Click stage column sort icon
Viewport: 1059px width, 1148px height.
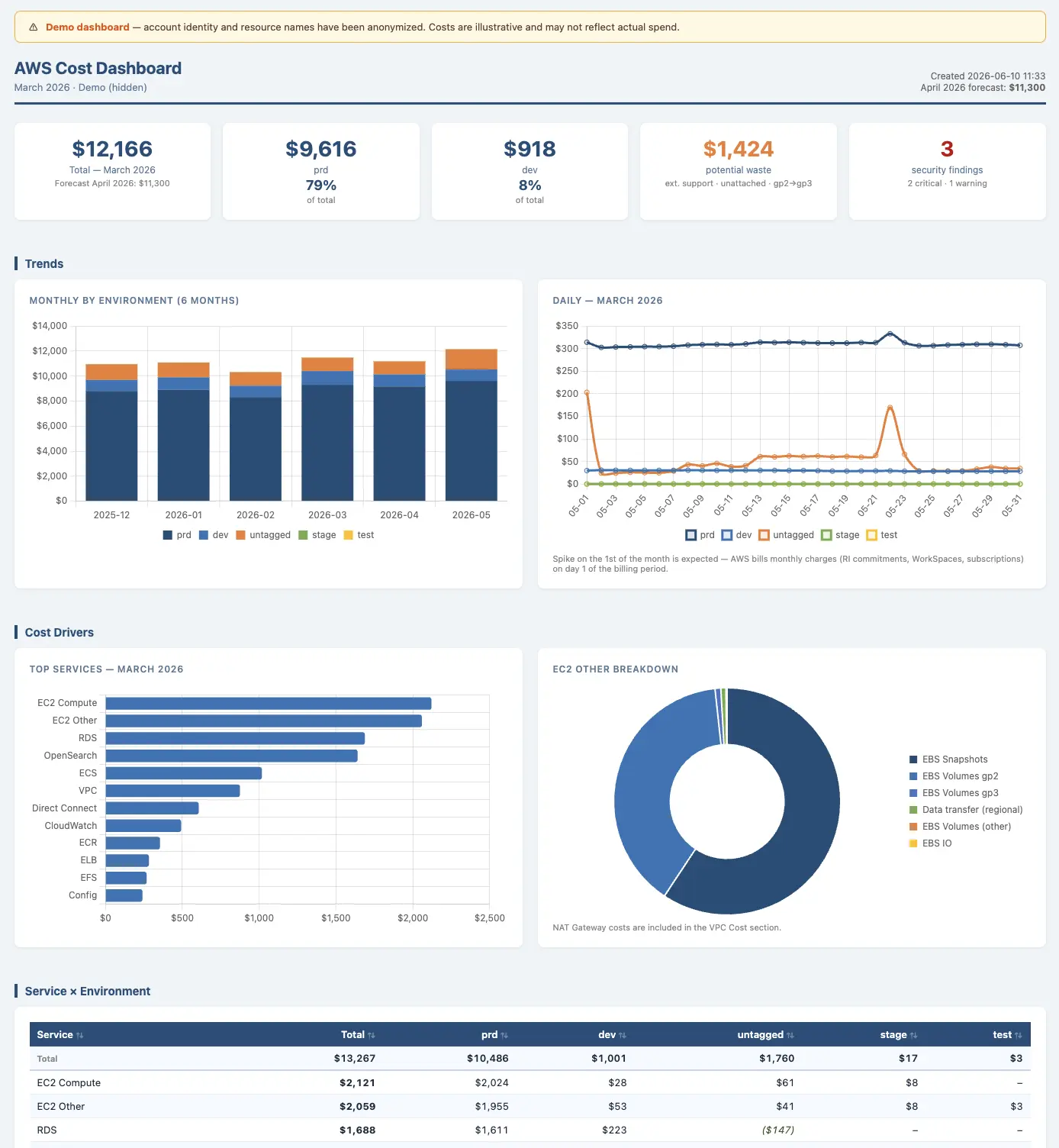pos(914,1035)
